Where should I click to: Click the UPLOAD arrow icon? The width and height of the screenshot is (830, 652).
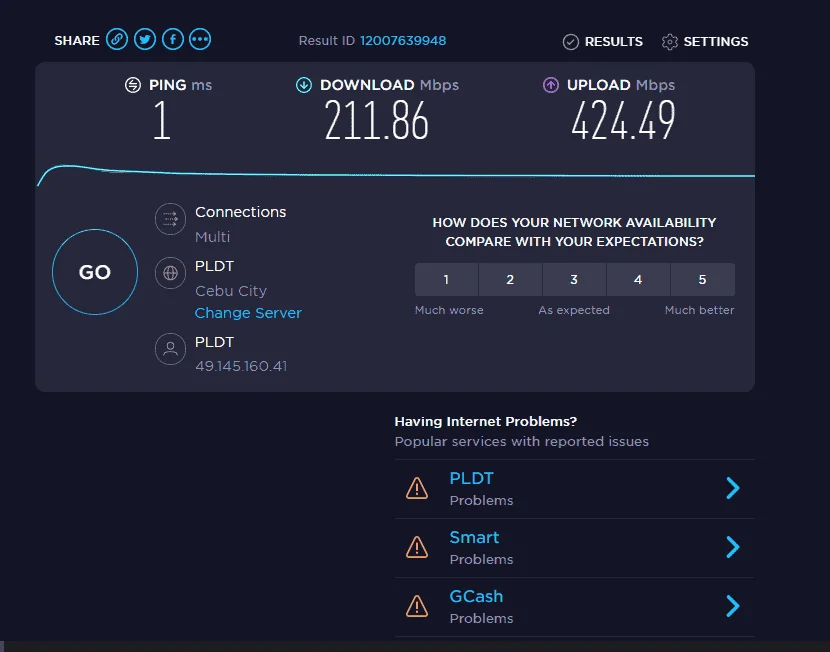551,85
